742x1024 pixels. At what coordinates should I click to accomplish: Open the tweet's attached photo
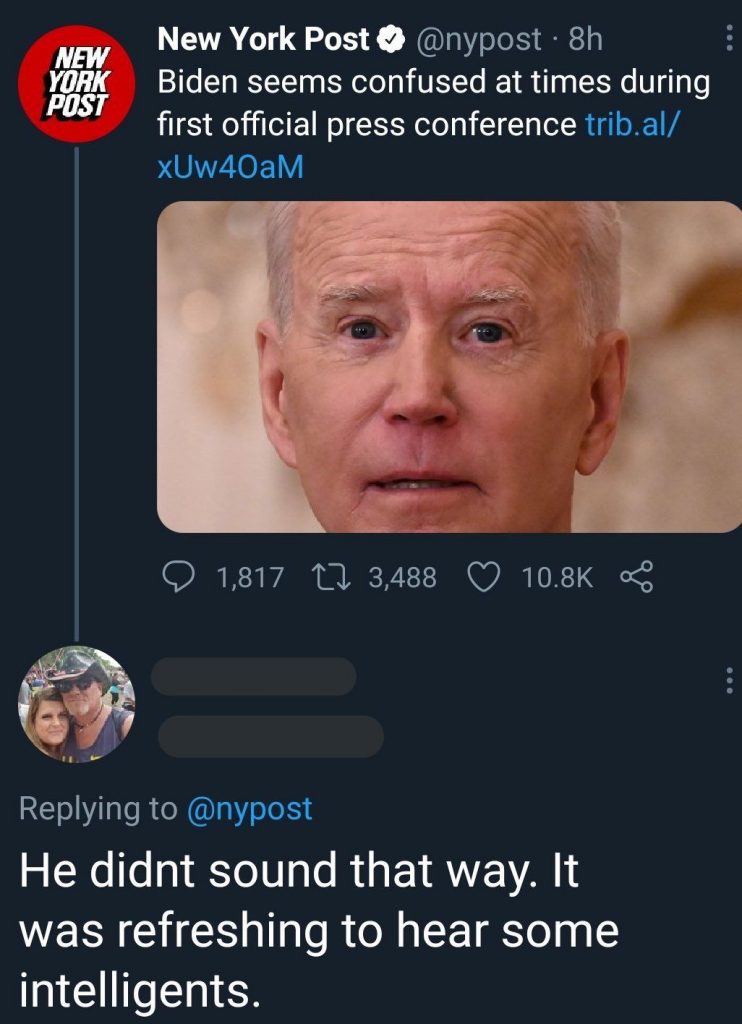click(449, 366)
